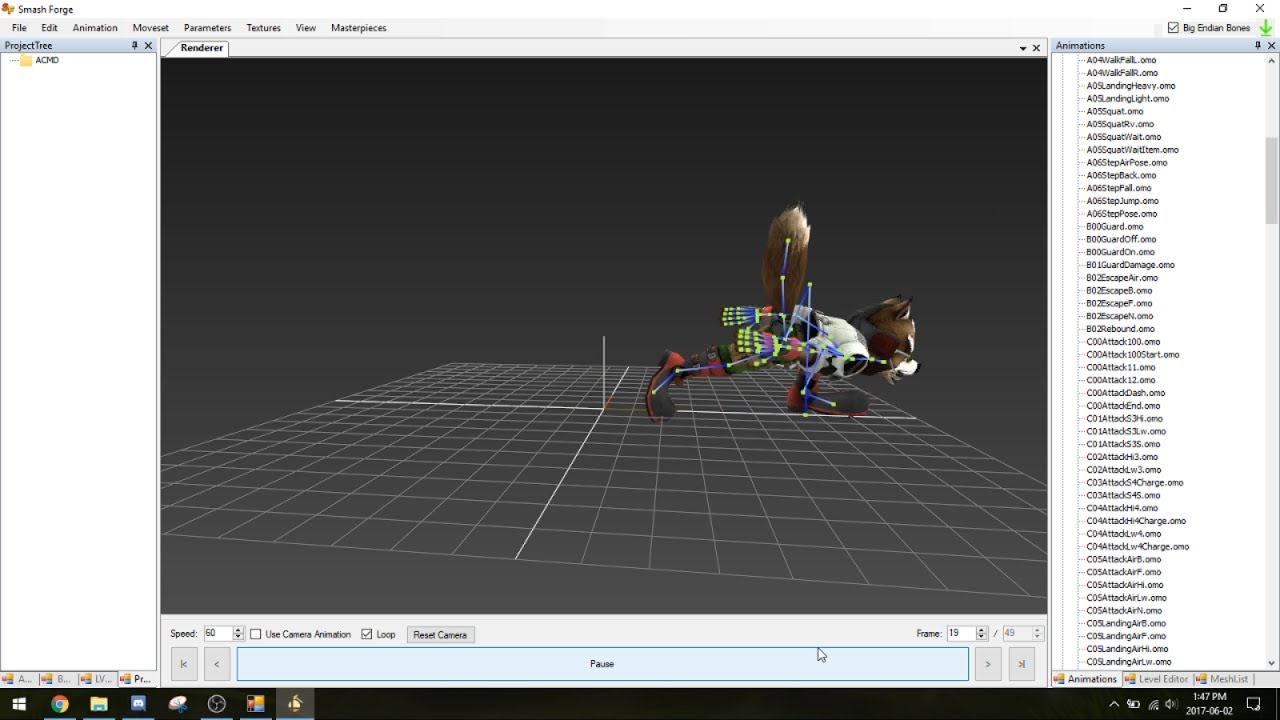Toggle the Big Endian Bones checkbox

(x=1173, y=28)
